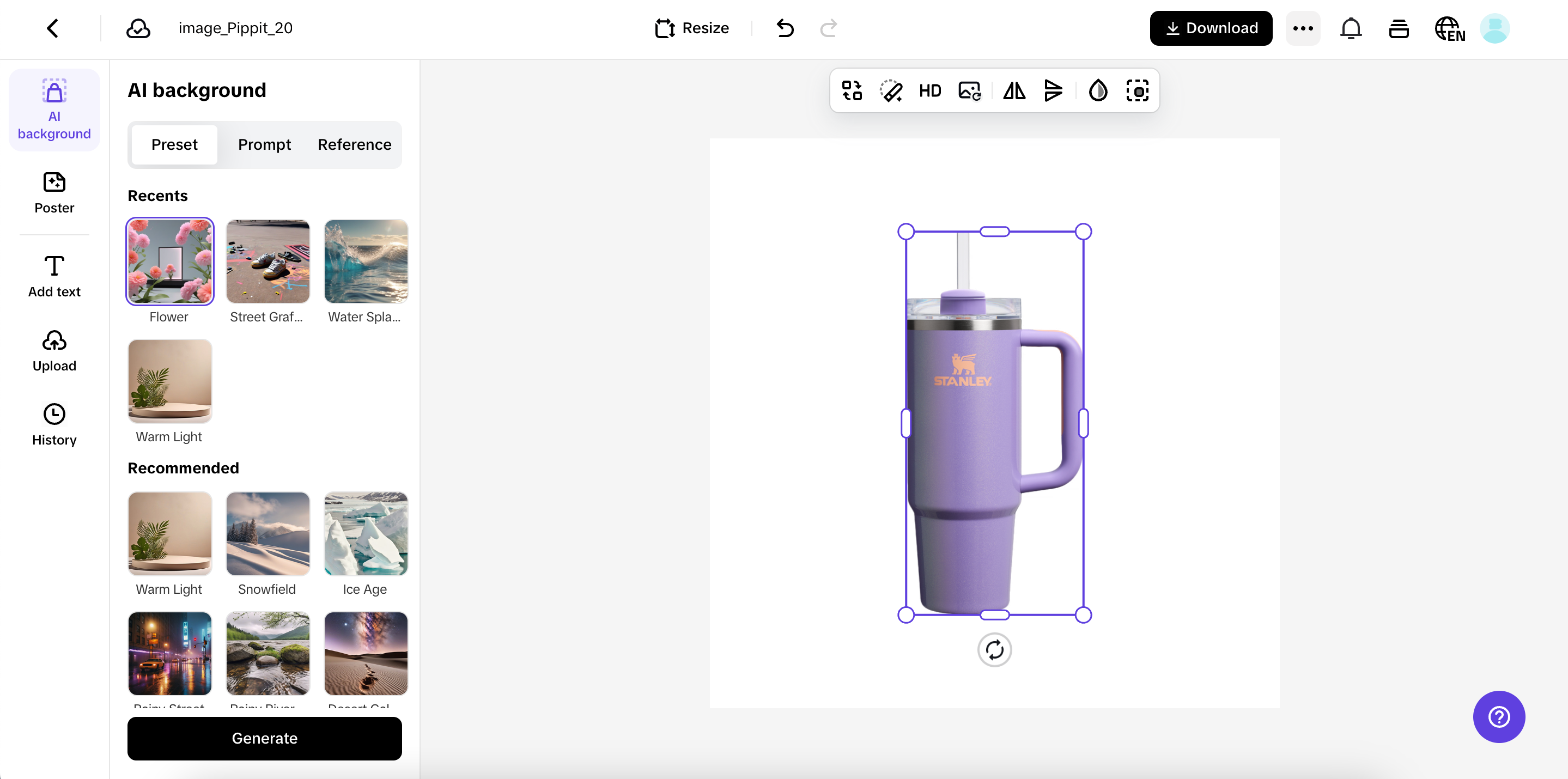This screenshot has width=1568, height=779.
Task: Click the HD upscale icon
Action: pos(929,92)
